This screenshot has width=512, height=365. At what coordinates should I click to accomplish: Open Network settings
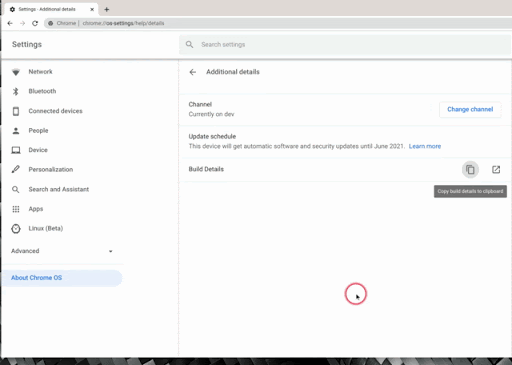point(40,72)
